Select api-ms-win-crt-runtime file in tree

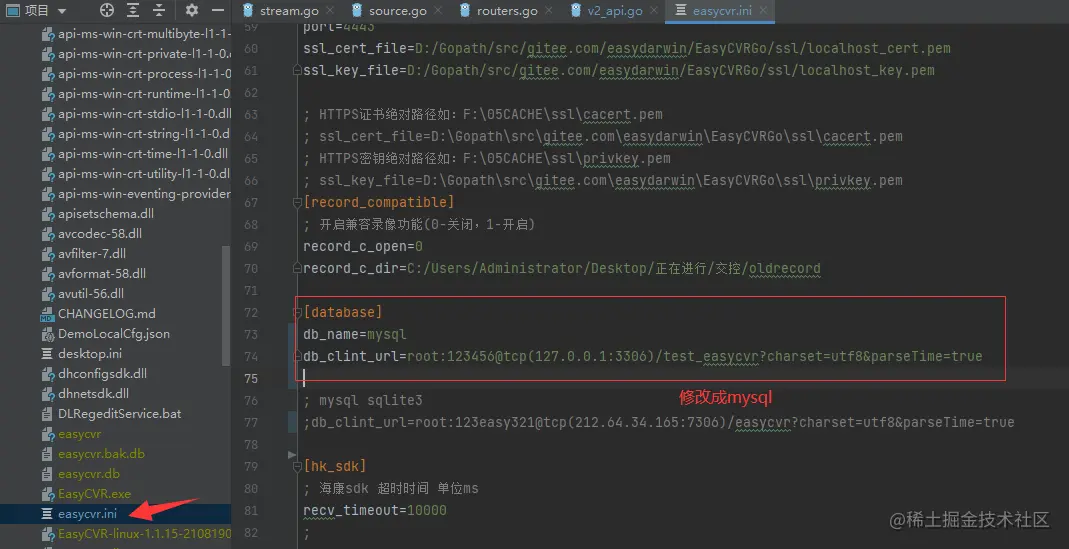pos(145,94)
